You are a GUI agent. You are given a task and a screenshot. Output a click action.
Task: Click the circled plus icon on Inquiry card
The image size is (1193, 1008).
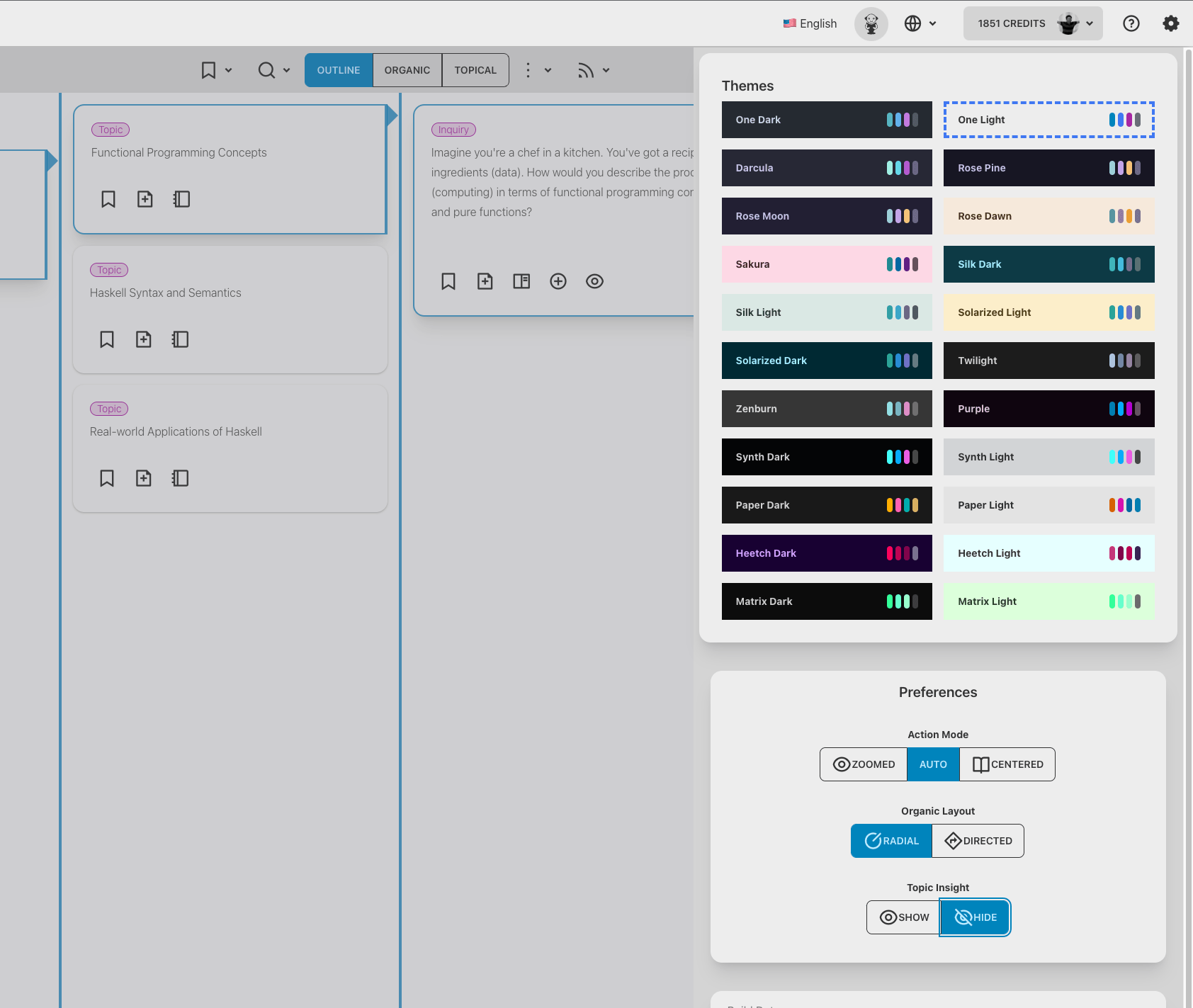click(x=558, y=281)
